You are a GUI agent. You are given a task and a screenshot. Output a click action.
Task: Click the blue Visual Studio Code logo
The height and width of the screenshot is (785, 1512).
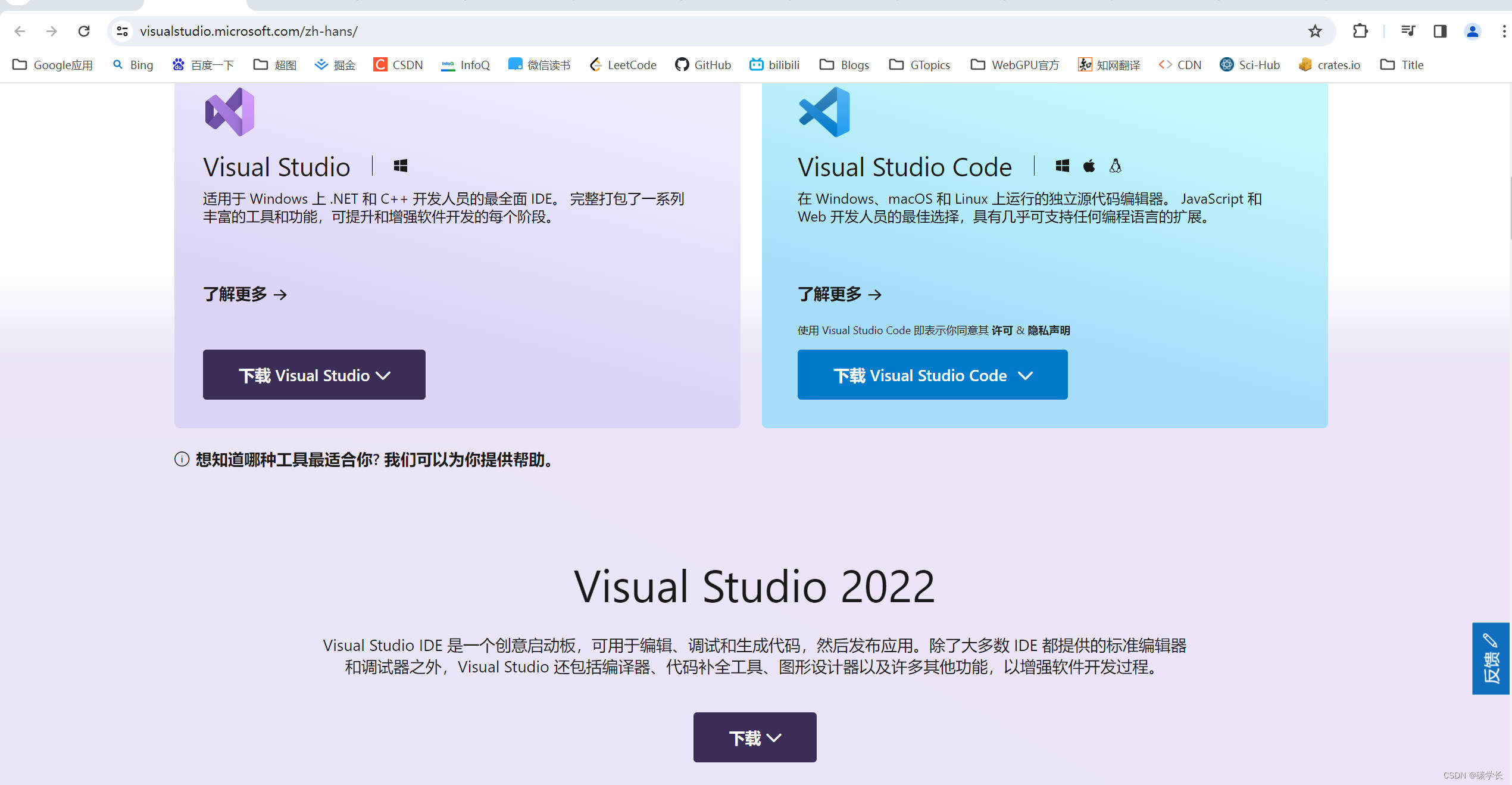824,112
